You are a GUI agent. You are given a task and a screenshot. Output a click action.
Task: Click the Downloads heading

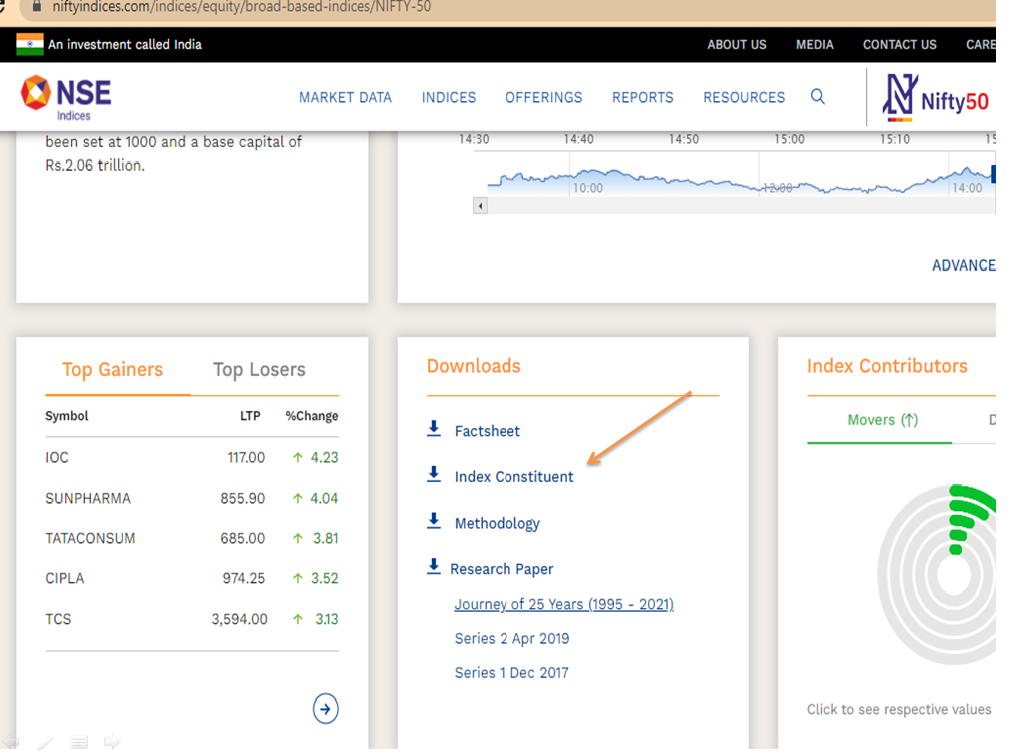tap(474, 366)
